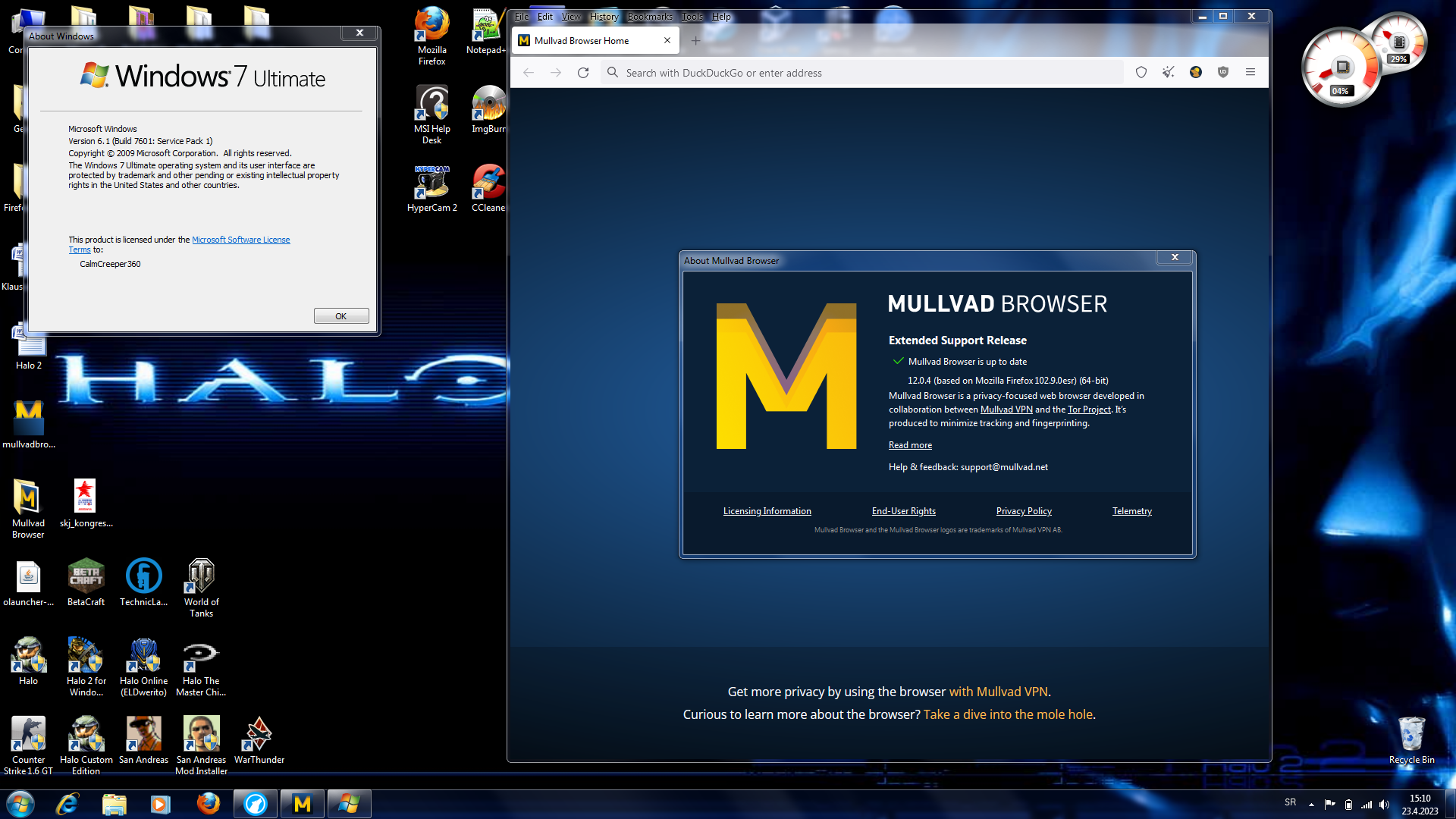Open the Tools menu
Viewport: 1456px width, 819px height.
click(x=691, y=17)
